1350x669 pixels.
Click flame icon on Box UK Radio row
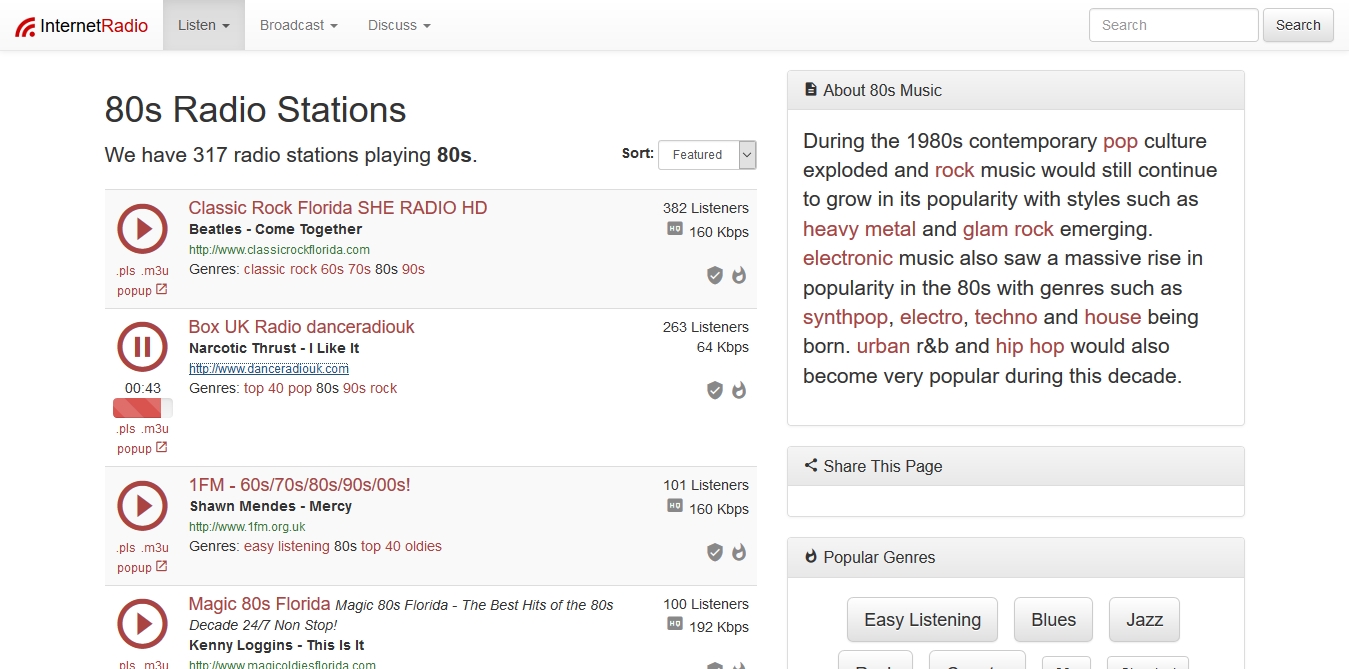point(739,390)
